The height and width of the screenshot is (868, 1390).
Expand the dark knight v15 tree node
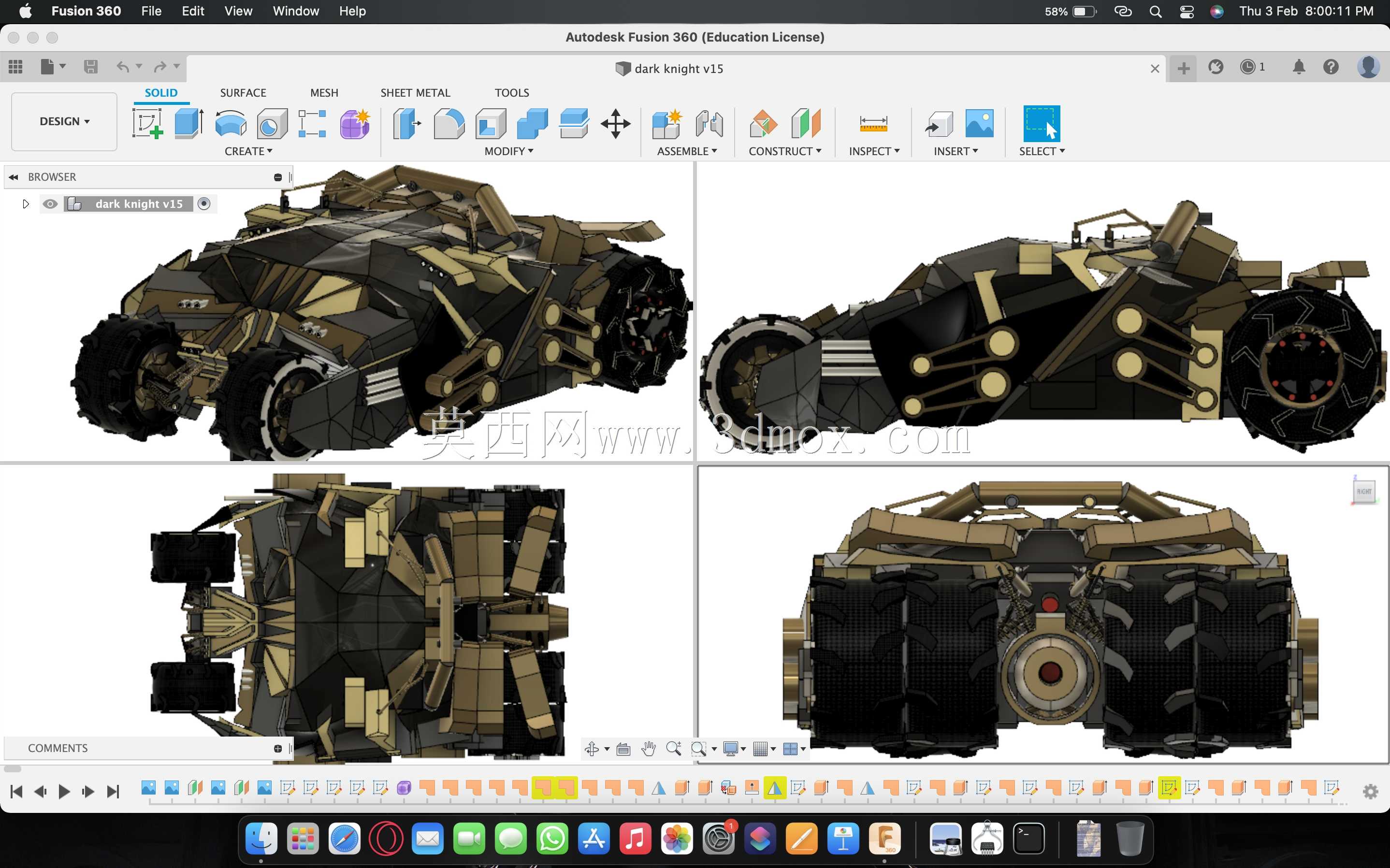25,204
